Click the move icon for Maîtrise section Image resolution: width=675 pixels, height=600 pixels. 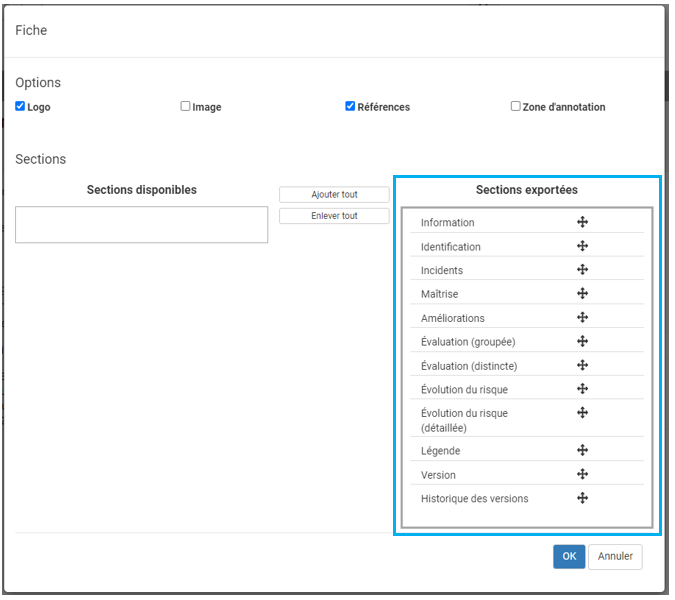click(x=582, y=294)
